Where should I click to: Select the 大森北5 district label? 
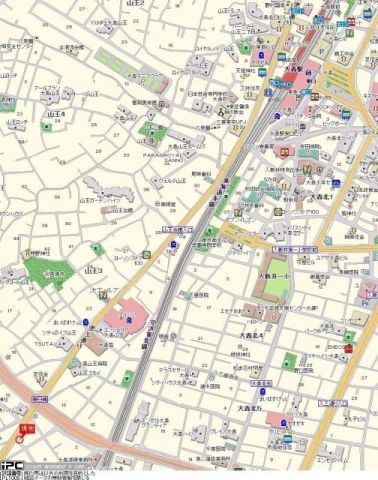click(x=250, y=408)
